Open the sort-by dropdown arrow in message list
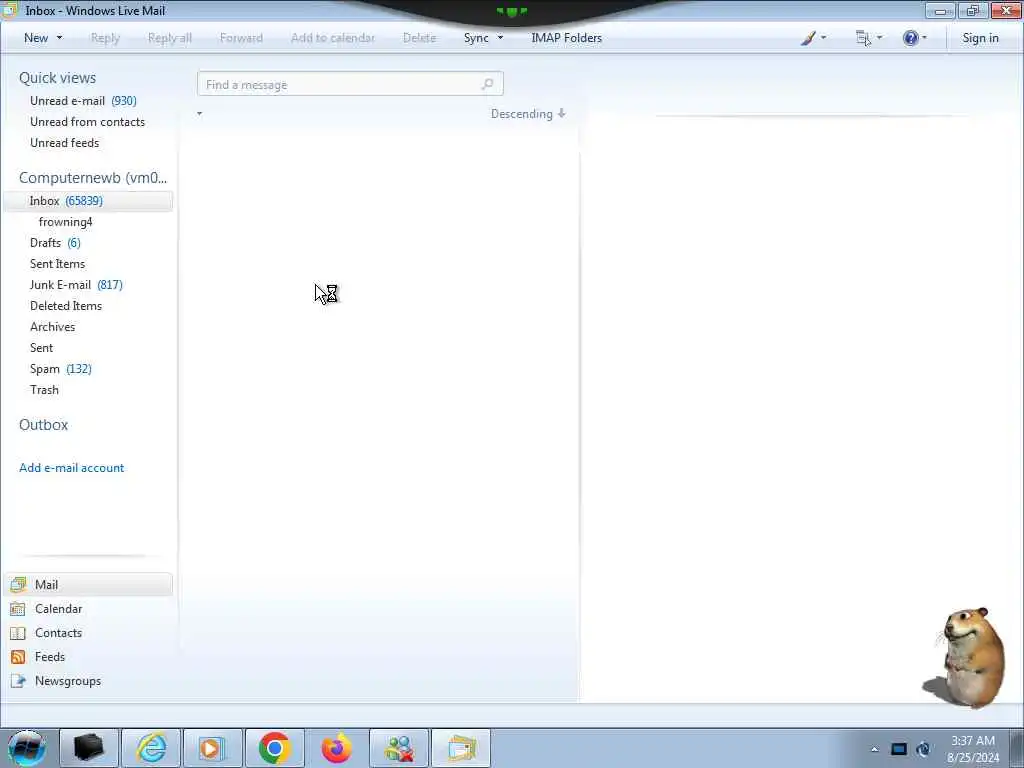The width and height of the screenshot is (1024, 768). 200,114
